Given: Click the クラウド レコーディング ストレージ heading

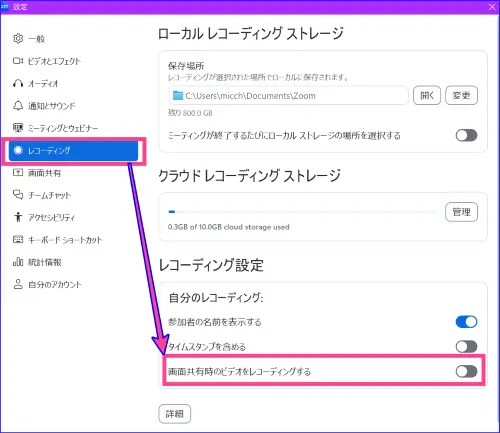Looking at the screenshot, I should coord(249,176).
